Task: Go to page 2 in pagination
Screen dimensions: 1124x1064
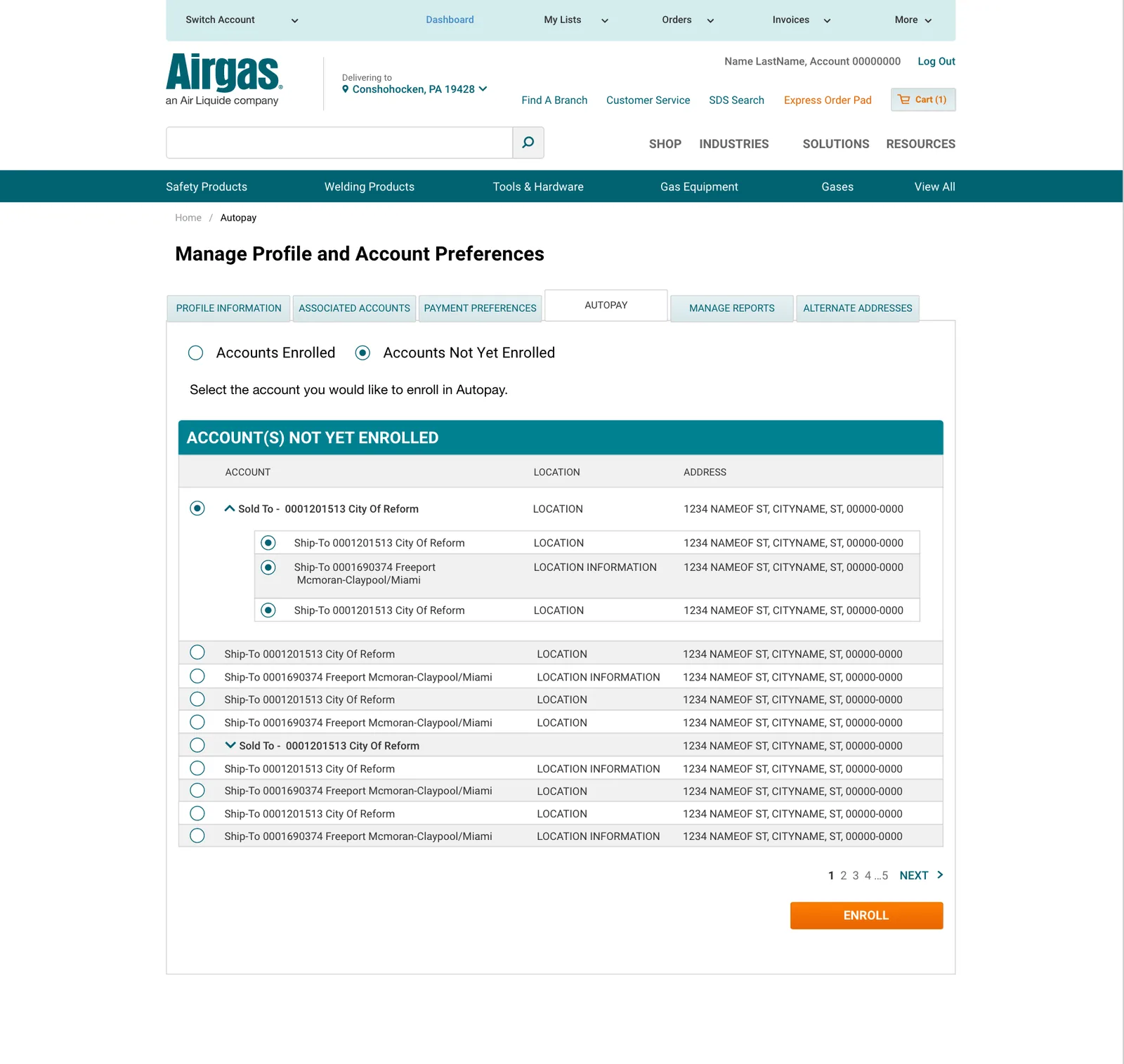Action: [844, 875]
